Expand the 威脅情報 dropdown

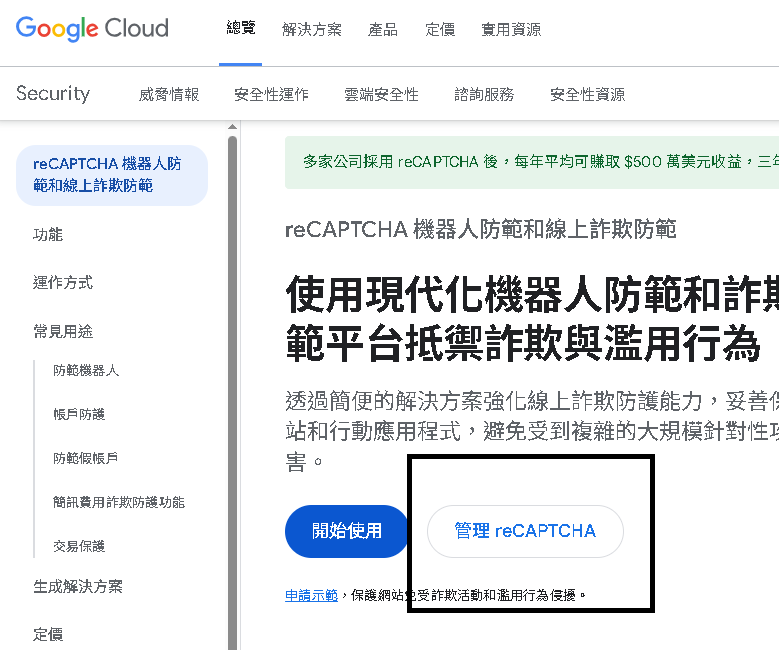click(169, 95)
